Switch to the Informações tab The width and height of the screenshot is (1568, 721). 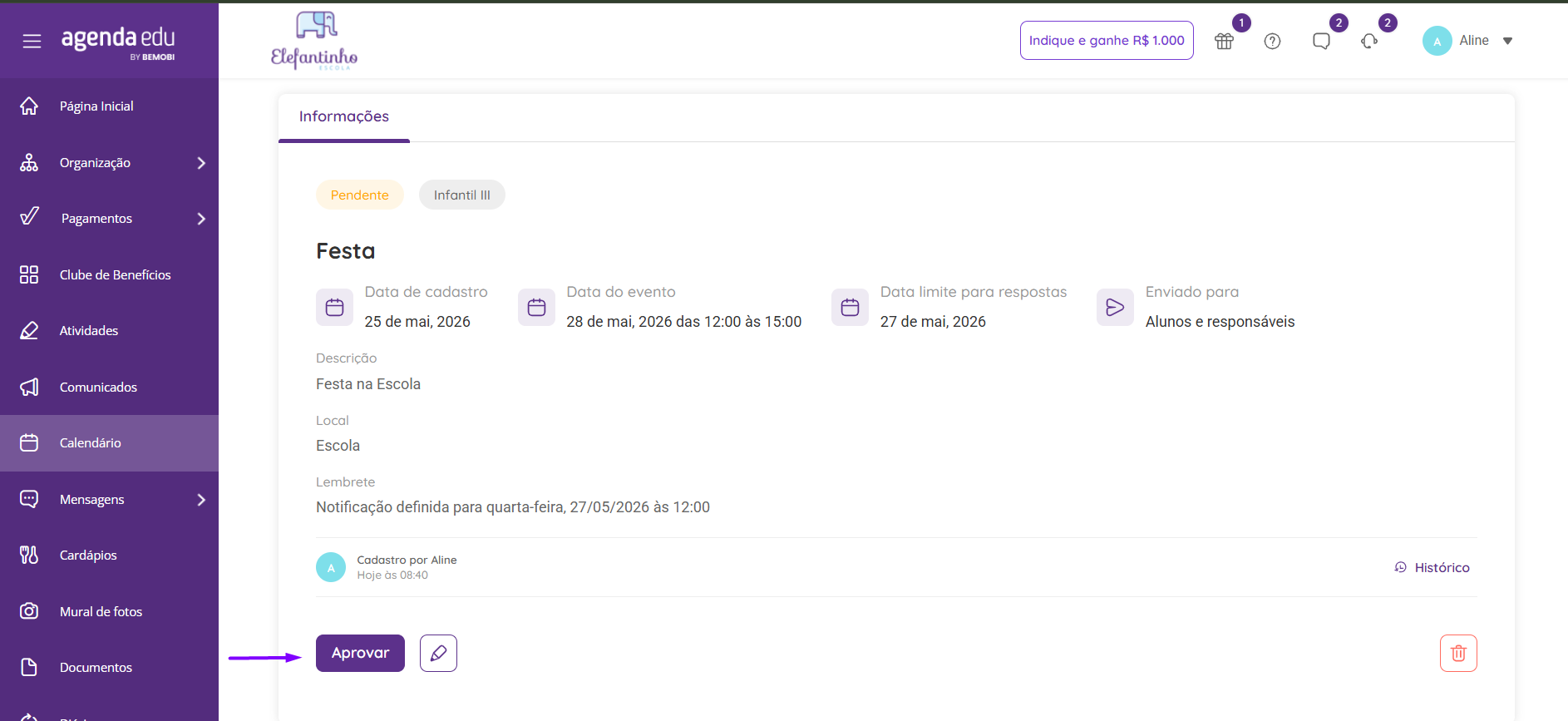[x=344, y=116]
